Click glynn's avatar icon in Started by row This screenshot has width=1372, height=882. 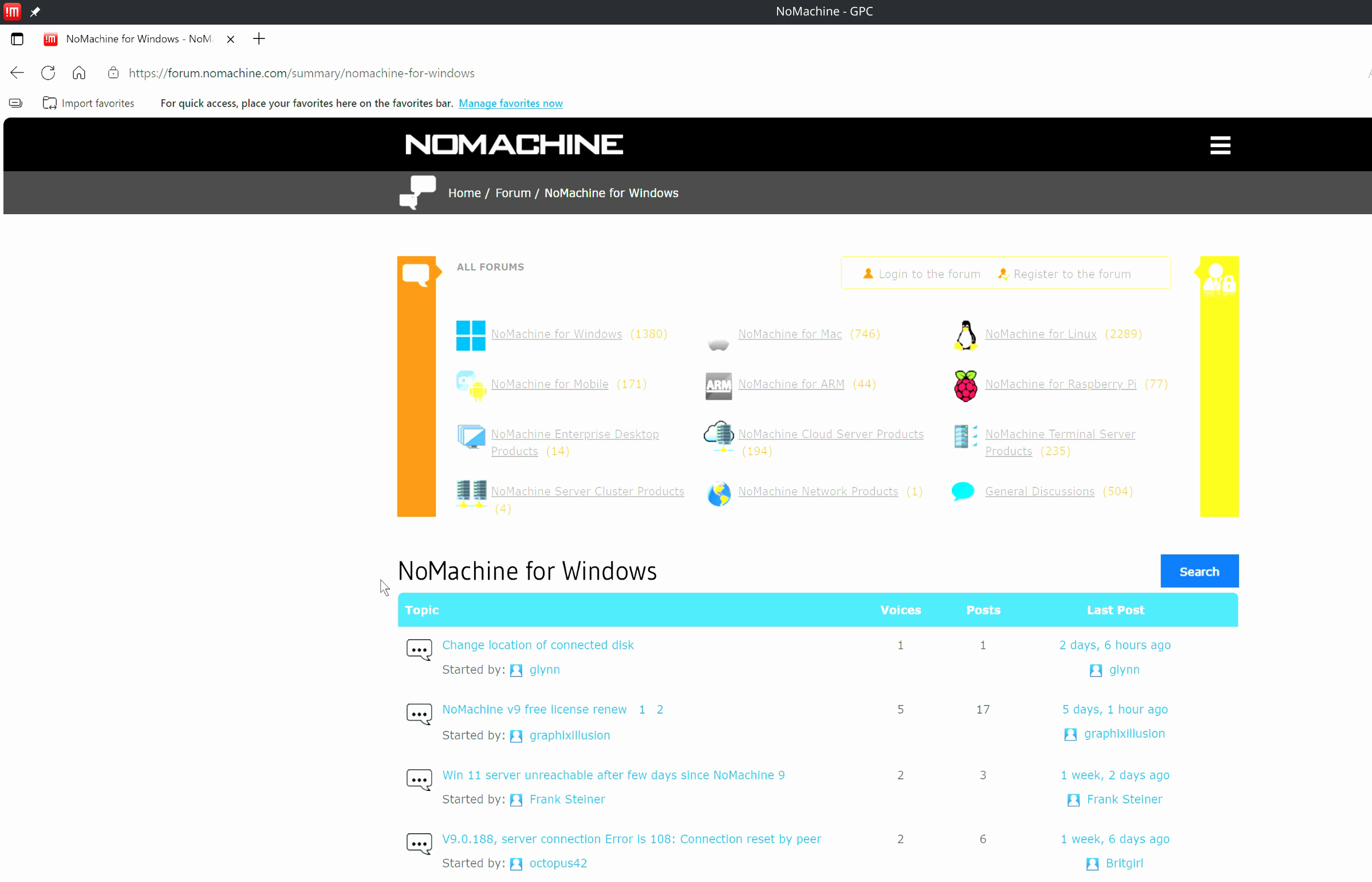pos(516,671)
